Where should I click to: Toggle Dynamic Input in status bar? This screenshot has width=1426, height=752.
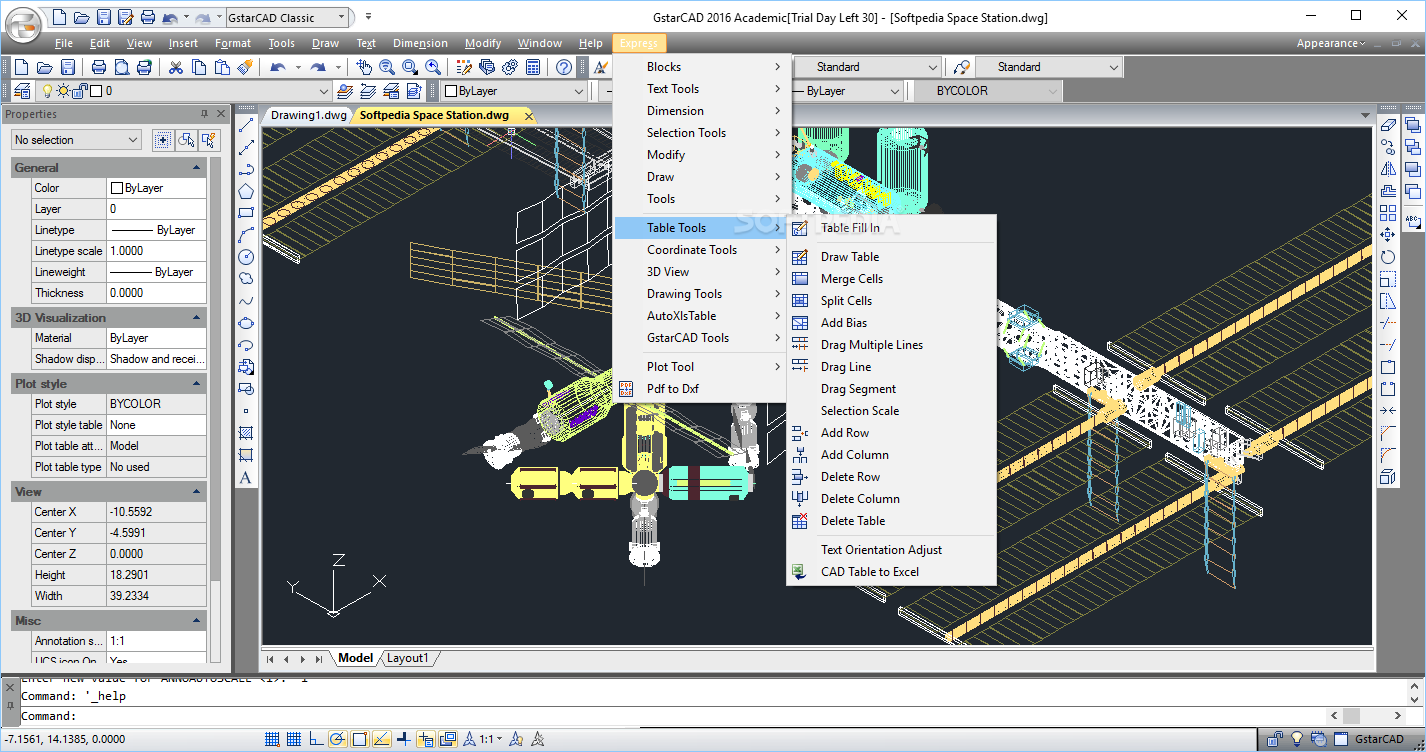click(x=425, y=740)
